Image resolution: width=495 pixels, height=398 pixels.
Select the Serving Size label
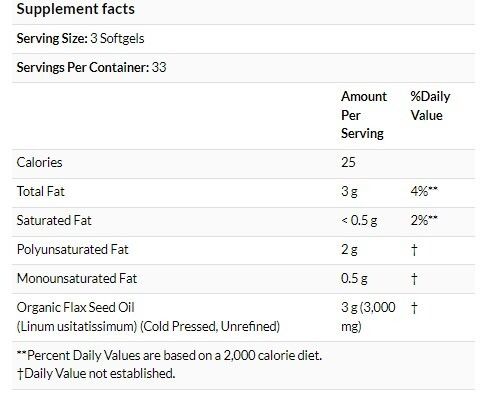[x=52, y=38]
